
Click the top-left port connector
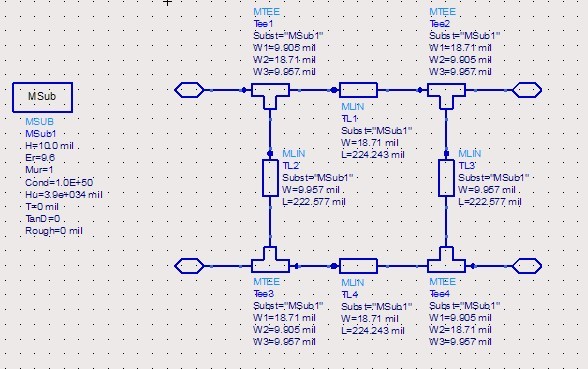(x=189, y=90)
